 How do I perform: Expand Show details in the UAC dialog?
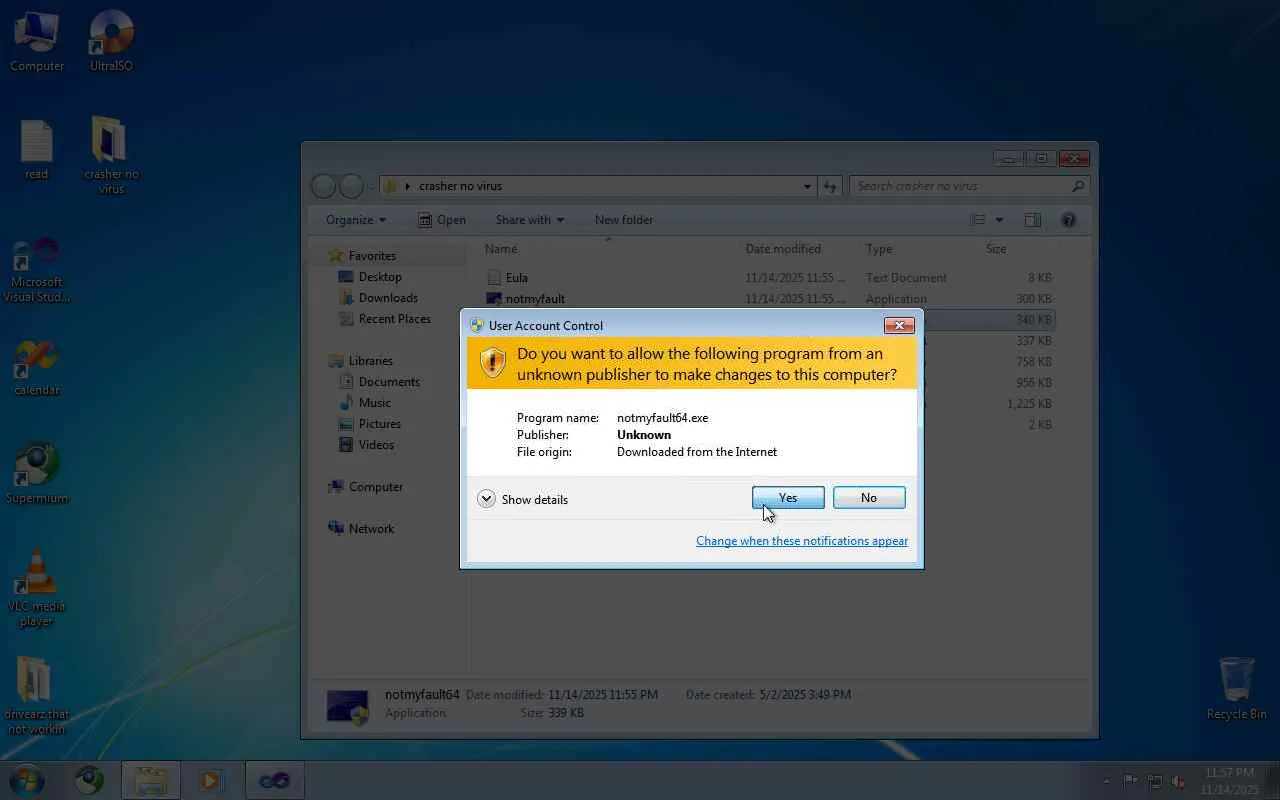523,499
